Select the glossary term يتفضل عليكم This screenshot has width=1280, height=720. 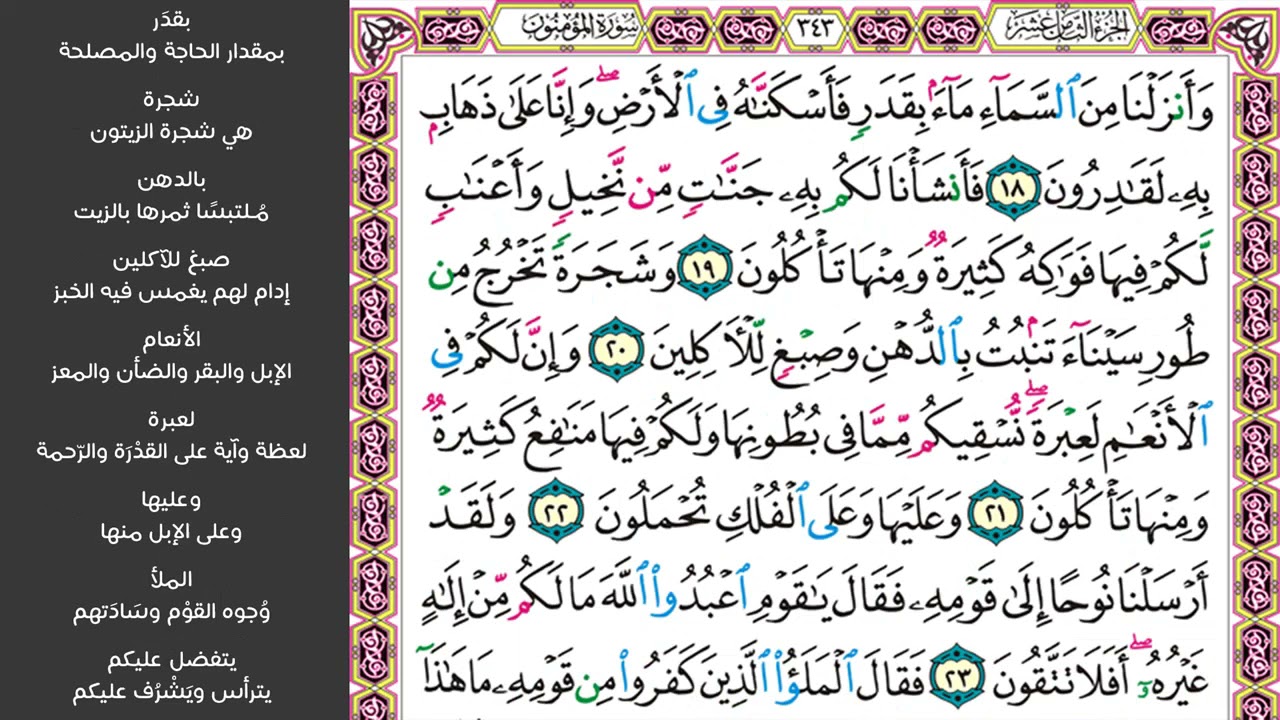[172, 660]
